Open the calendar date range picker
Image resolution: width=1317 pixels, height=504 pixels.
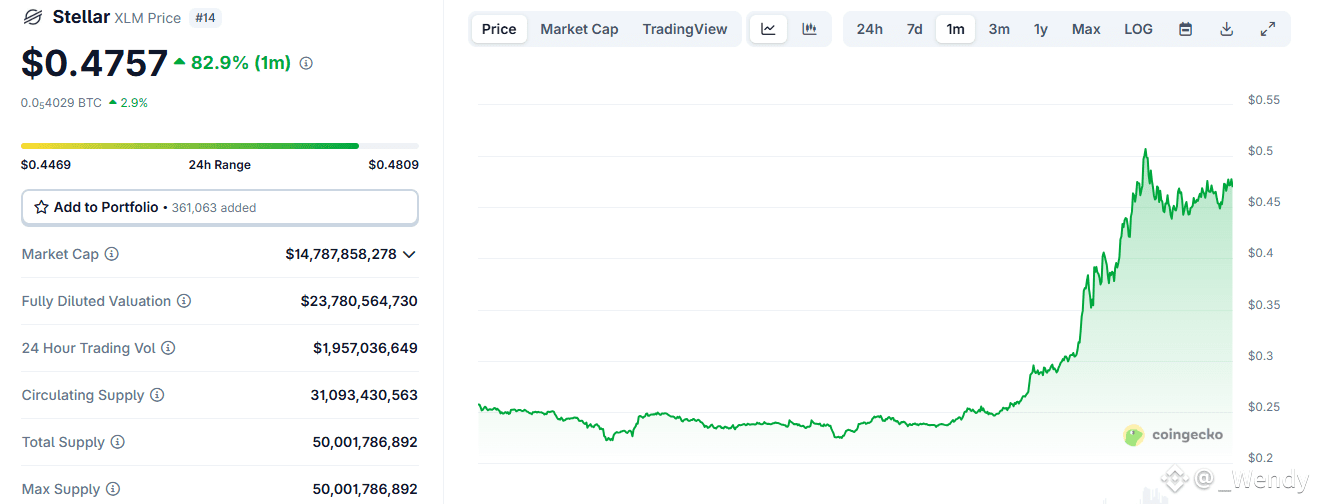click(x=1185, y=29)
